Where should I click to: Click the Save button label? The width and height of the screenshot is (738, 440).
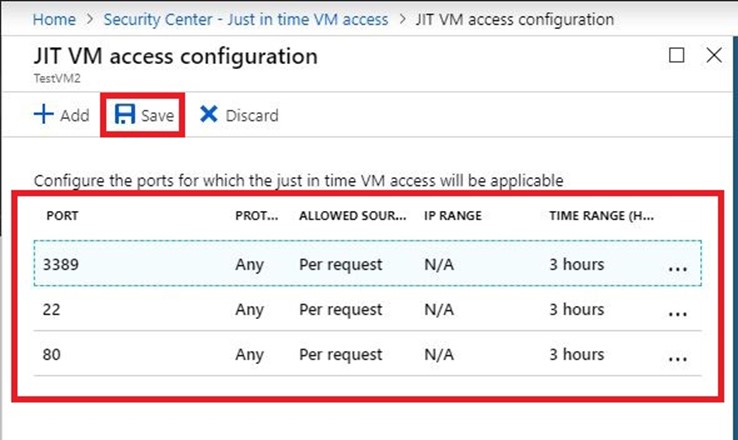(x=157, y=115)
